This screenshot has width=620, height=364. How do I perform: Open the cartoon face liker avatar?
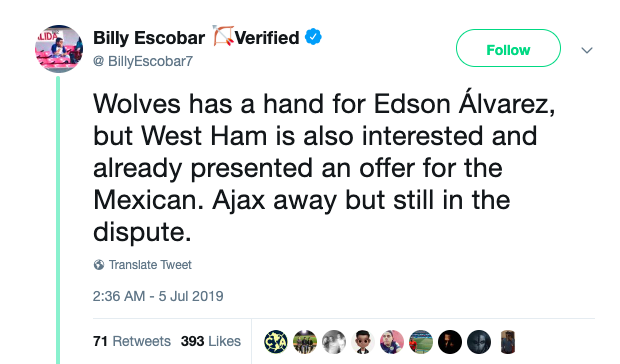363,342
